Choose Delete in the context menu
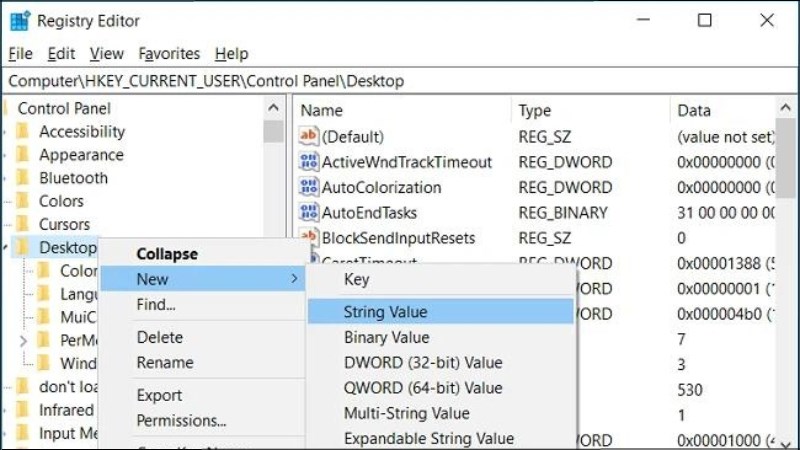Viewport: 800px width, 450px height. coord(203,337)
